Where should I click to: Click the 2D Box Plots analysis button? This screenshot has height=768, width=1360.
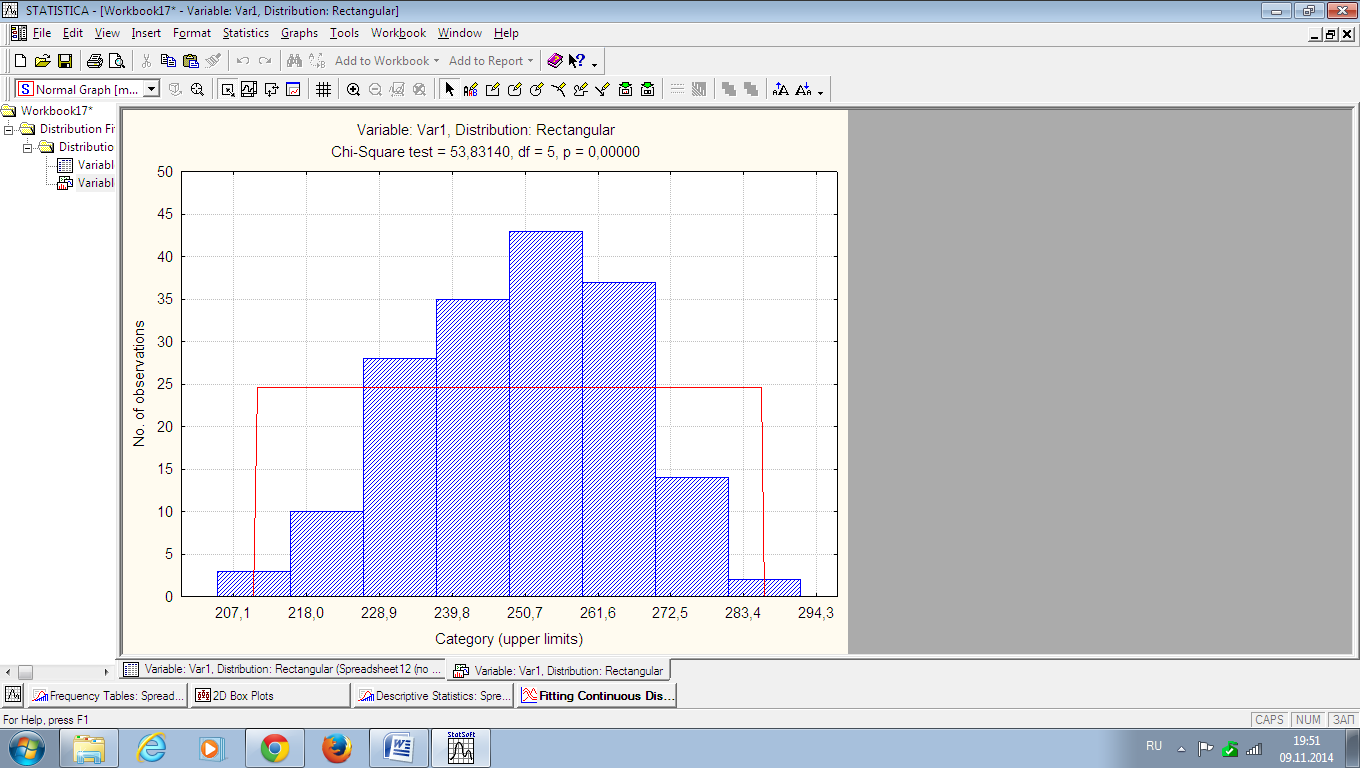[x=270, y=696]
